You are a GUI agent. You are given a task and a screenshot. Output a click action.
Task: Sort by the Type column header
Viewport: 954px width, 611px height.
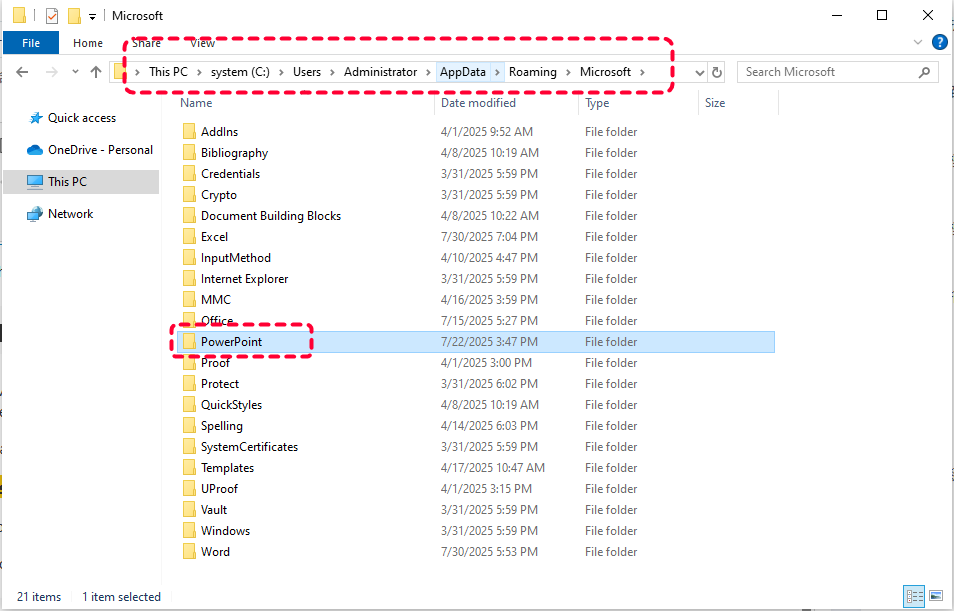click(x=597, y=103)
